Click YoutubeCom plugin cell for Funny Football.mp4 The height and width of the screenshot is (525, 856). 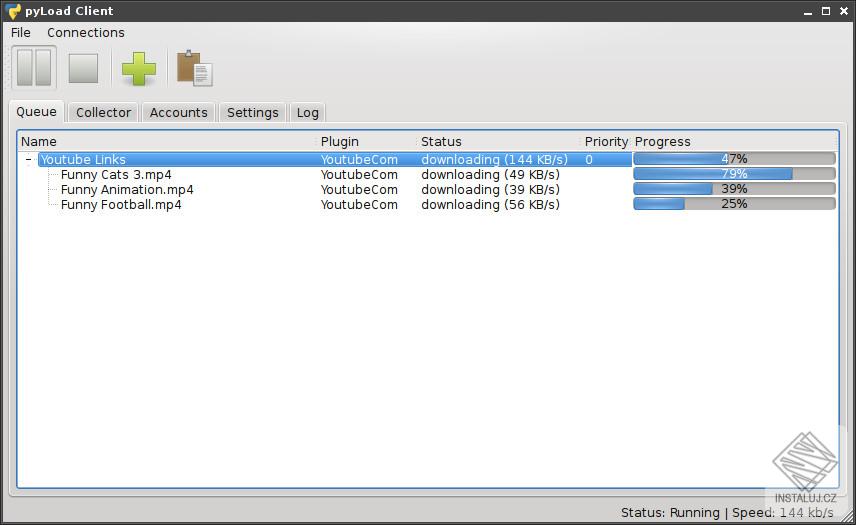point(359,205)
